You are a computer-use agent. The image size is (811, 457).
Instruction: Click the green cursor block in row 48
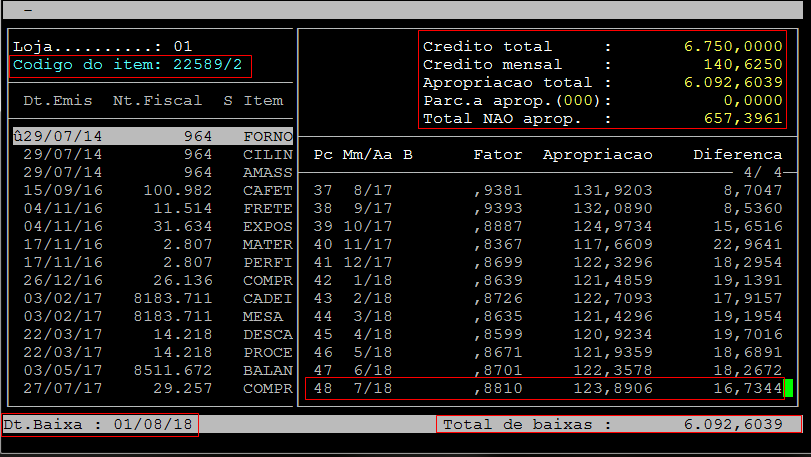(789, 388)
